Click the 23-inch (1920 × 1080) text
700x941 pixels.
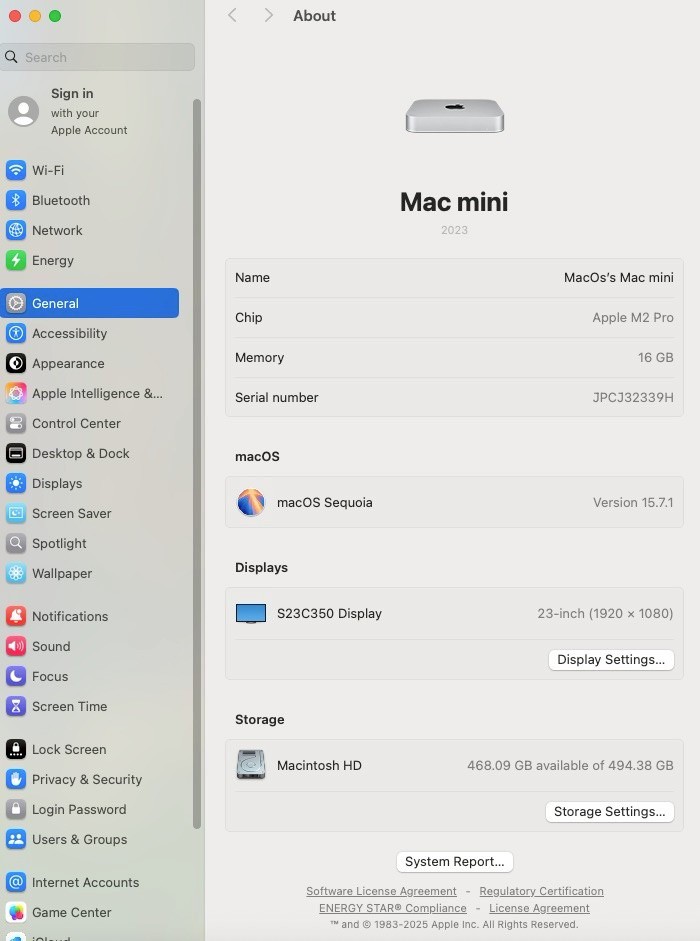(605, 613)
